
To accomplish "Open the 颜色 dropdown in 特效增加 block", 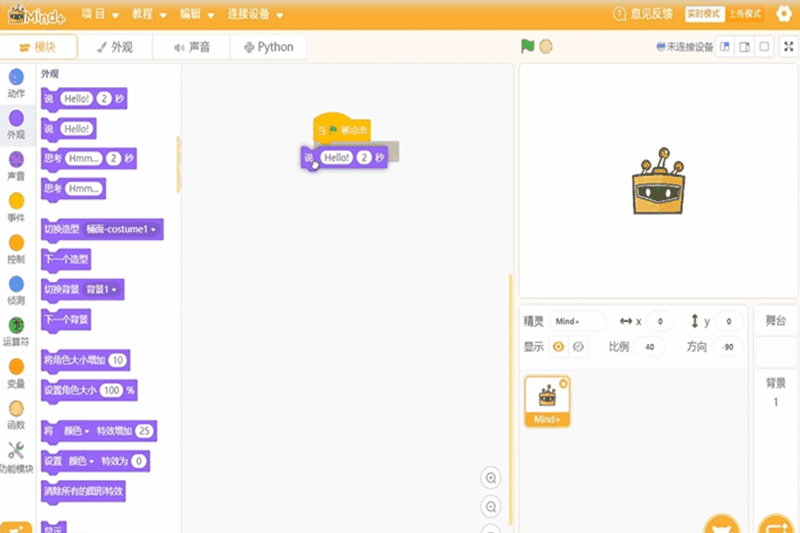I will 77,431.
